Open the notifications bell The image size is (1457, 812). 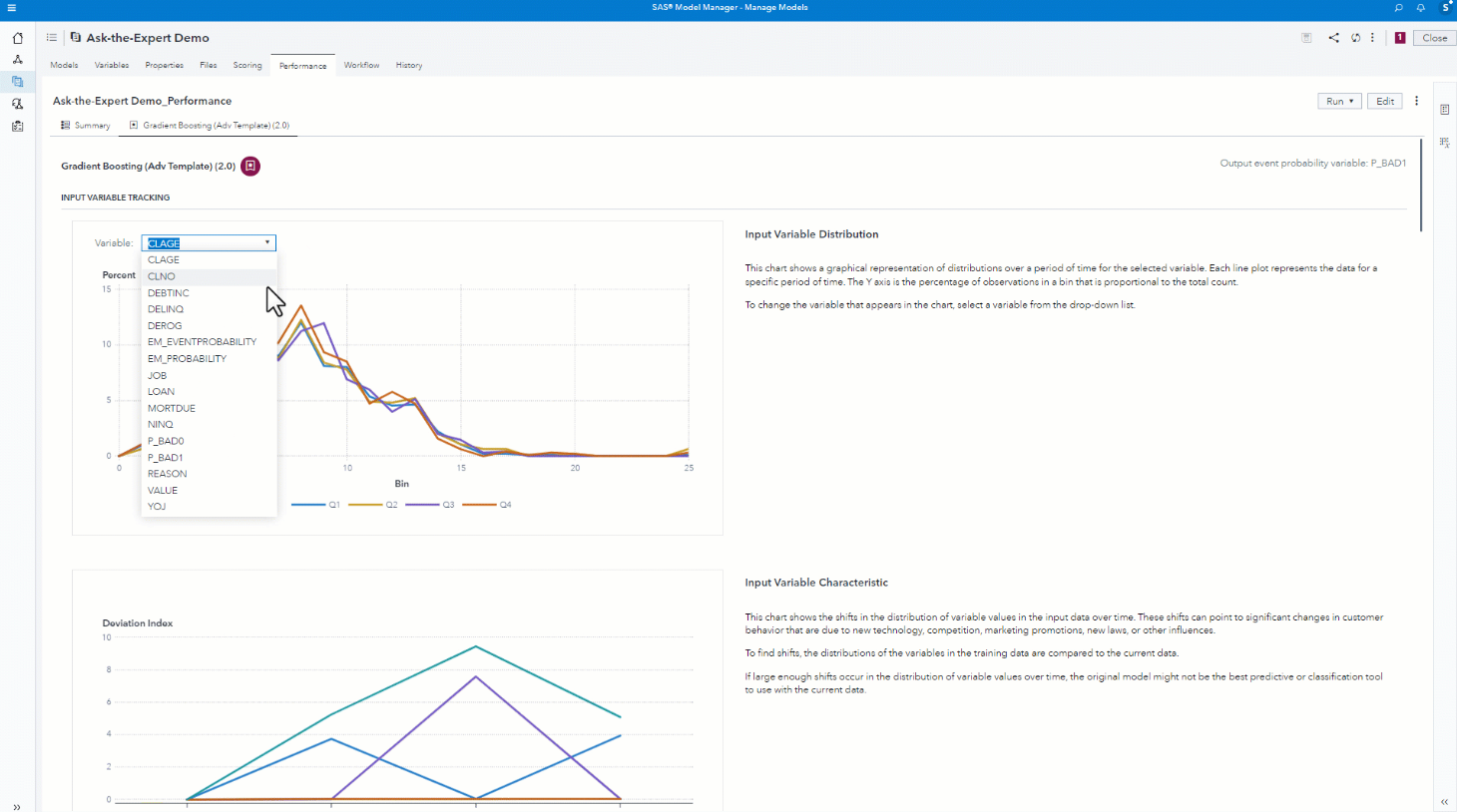[x=1421, y=8]
